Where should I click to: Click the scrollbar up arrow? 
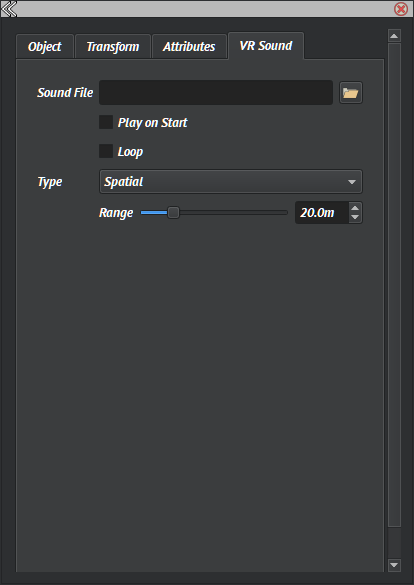[394, 36]
